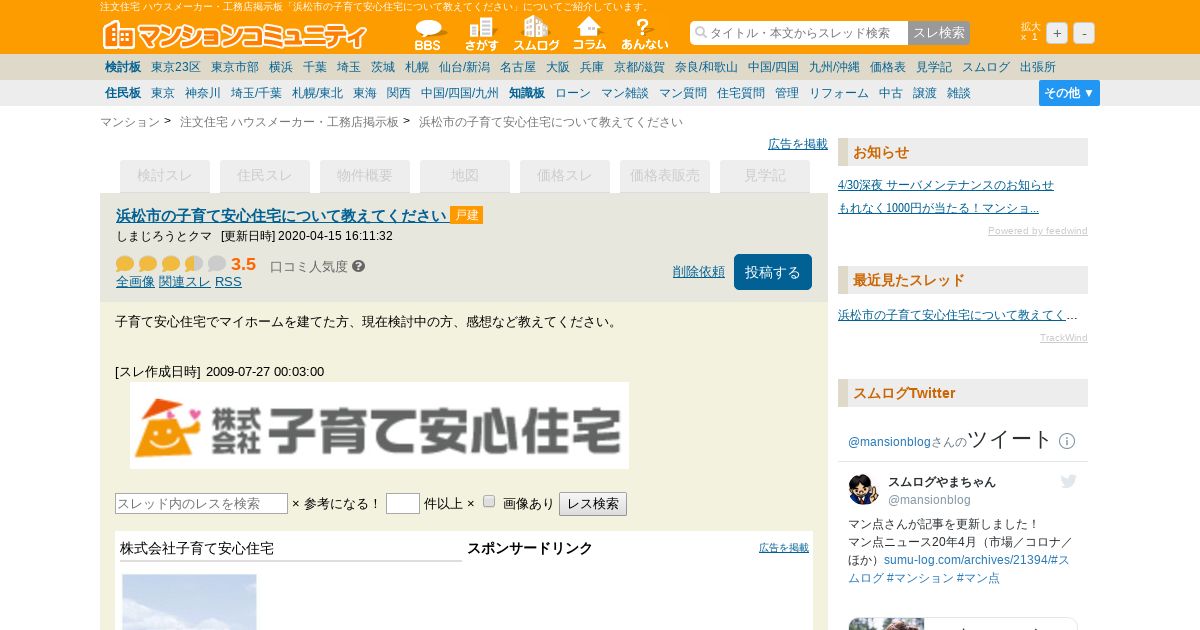The image size is (1200, 630).
Task: Open the 4/30深夜 サーバメンテナンス notice
Action: (946, 185)
